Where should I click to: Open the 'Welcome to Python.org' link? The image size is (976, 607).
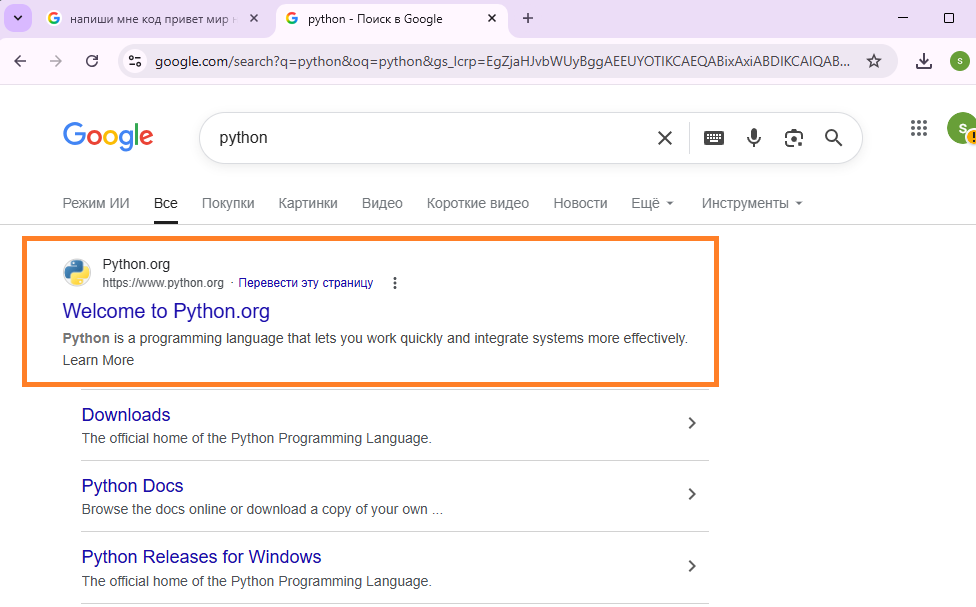pos(166,311)
